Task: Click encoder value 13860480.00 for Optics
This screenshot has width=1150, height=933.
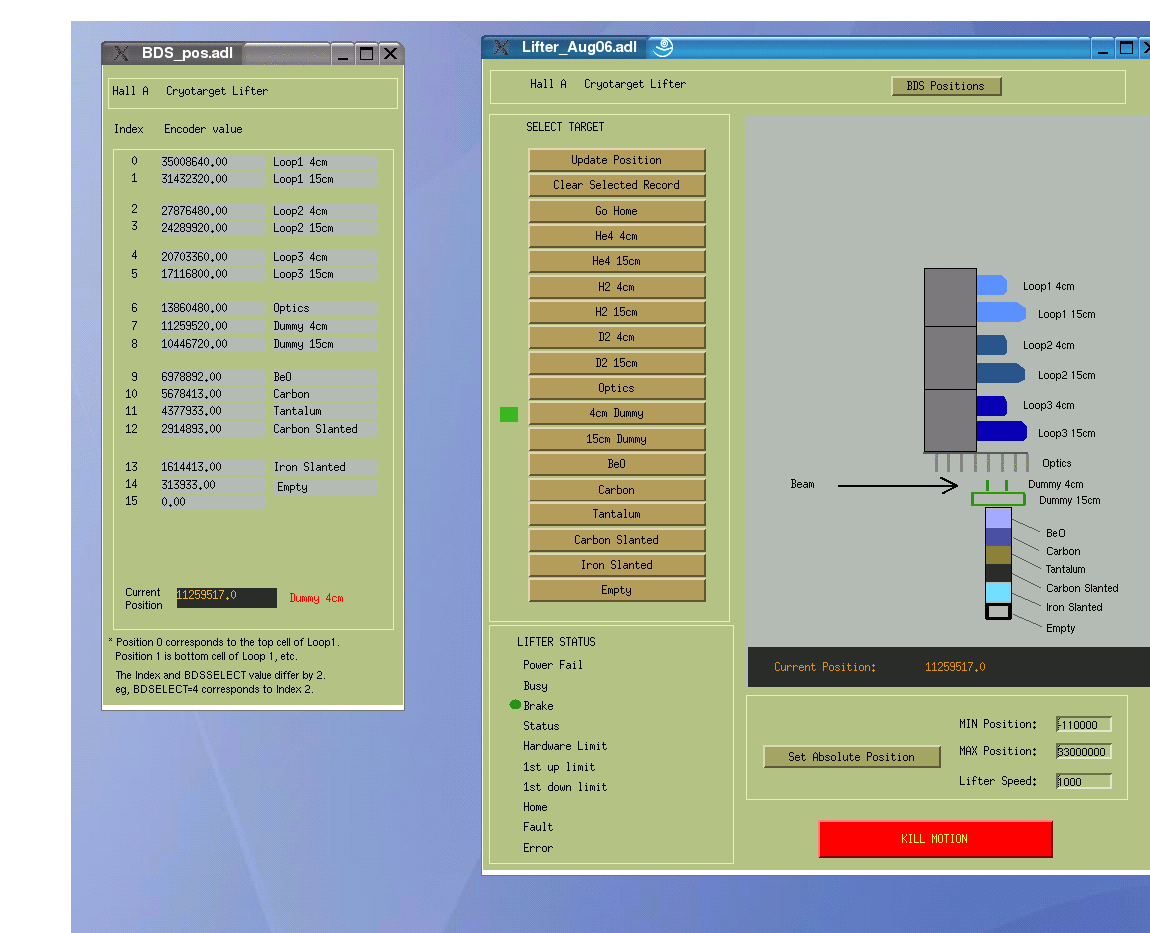Action: click(x=211, y=308)
